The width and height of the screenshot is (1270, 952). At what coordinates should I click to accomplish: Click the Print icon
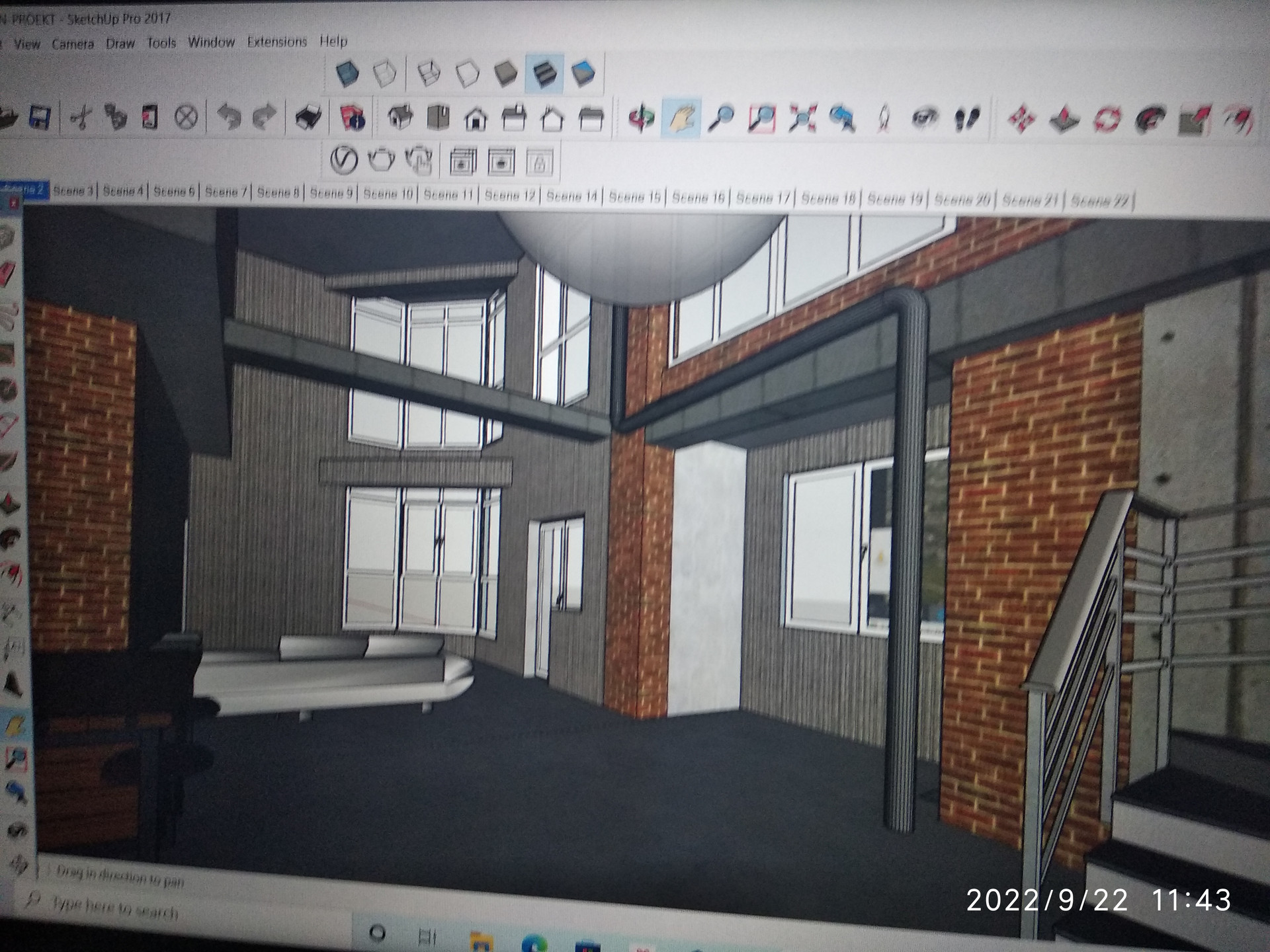point(308,118)
